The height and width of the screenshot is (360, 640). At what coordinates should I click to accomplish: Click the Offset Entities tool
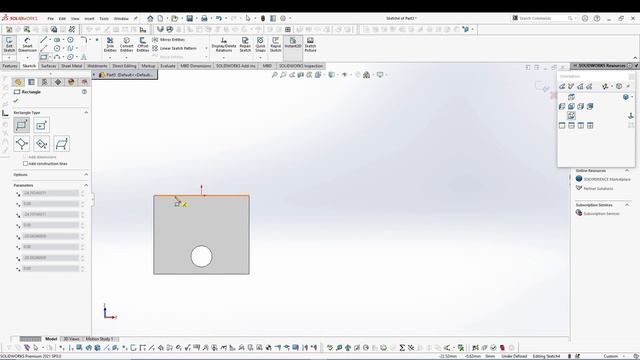point(142,44)
